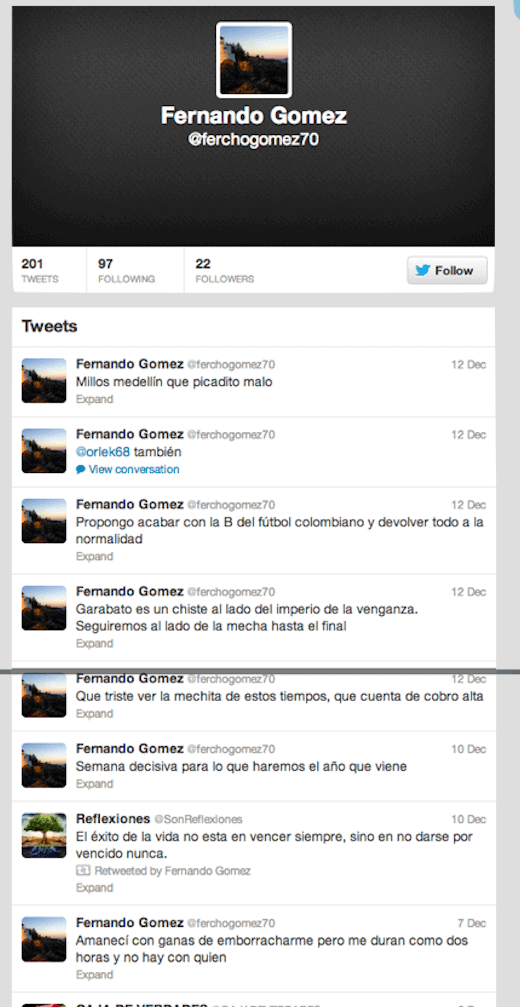Click the avatar next to the Millos medellín tweet
The height and width of the screenshot is (1007, 520).
click(x=44, y=380)
